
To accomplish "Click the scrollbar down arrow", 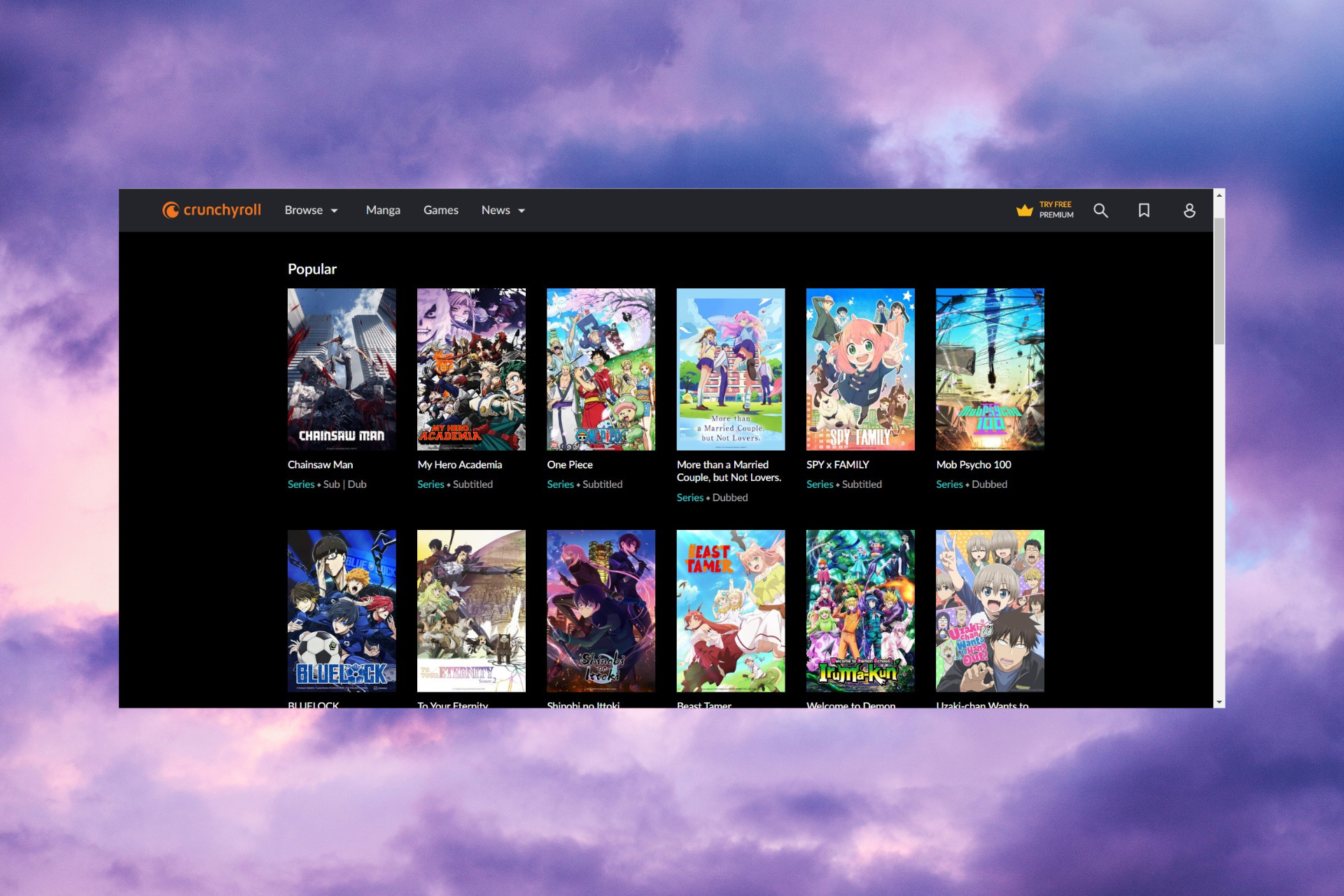I will coord(1219,702).
